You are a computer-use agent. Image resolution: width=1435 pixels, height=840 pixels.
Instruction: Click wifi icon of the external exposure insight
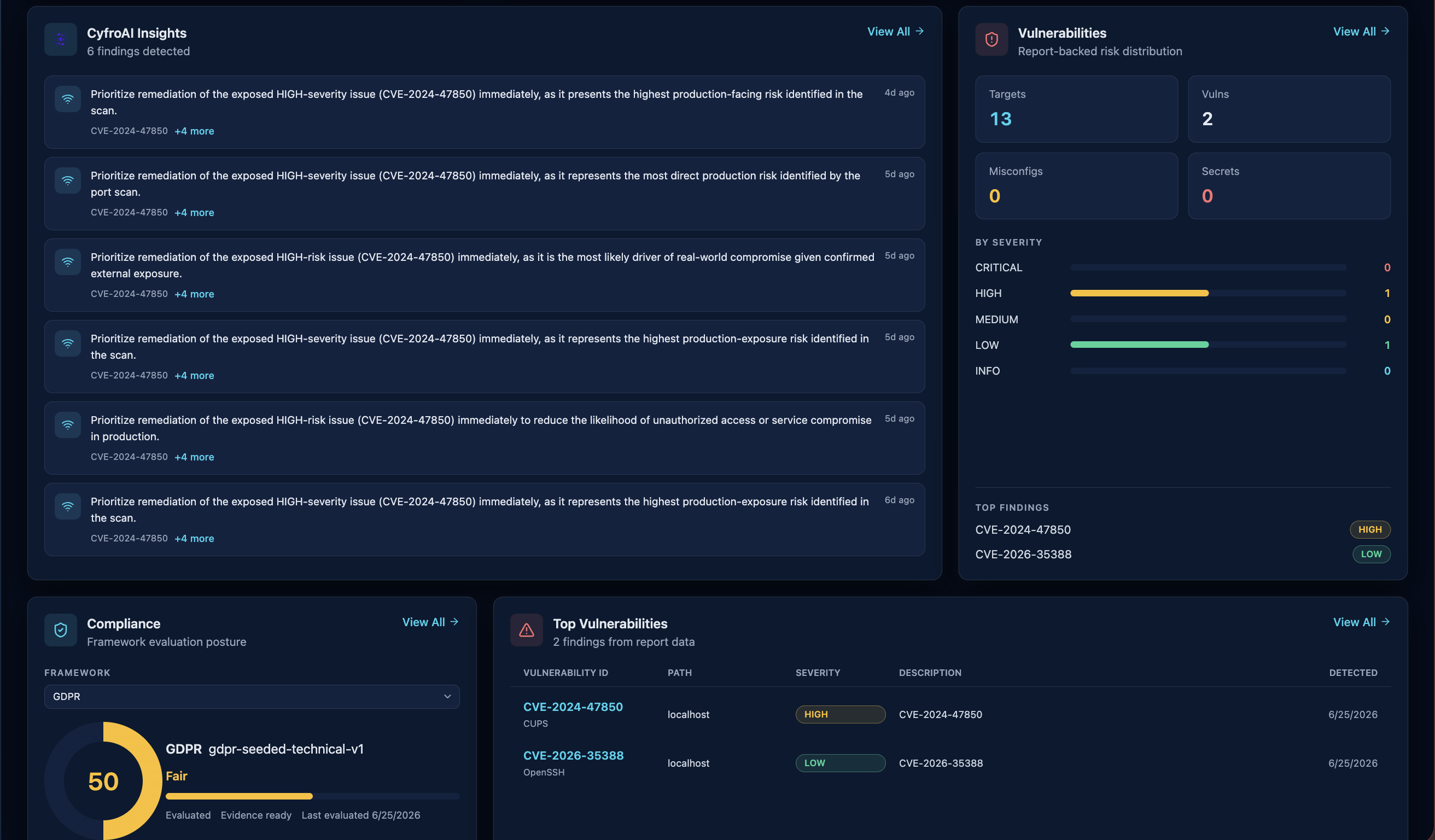click(x=68, y=262)
